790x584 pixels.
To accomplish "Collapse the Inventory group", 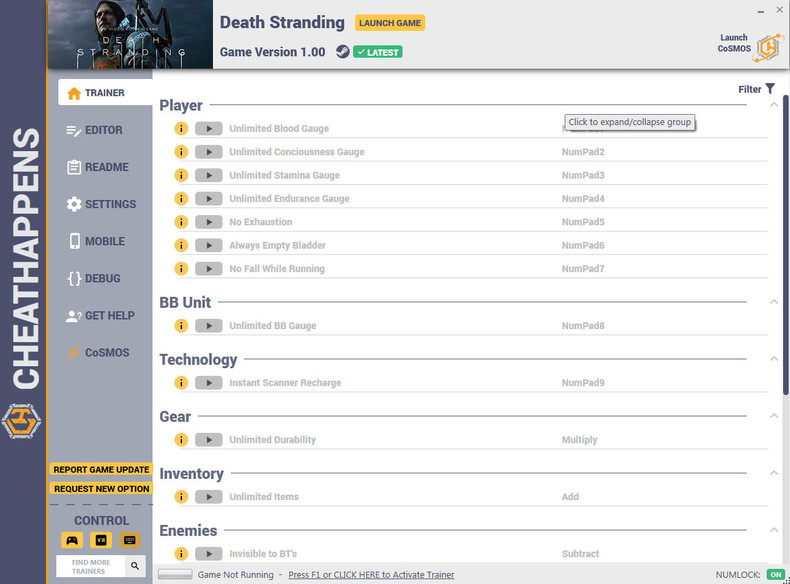I will click(x=774, y=473).
